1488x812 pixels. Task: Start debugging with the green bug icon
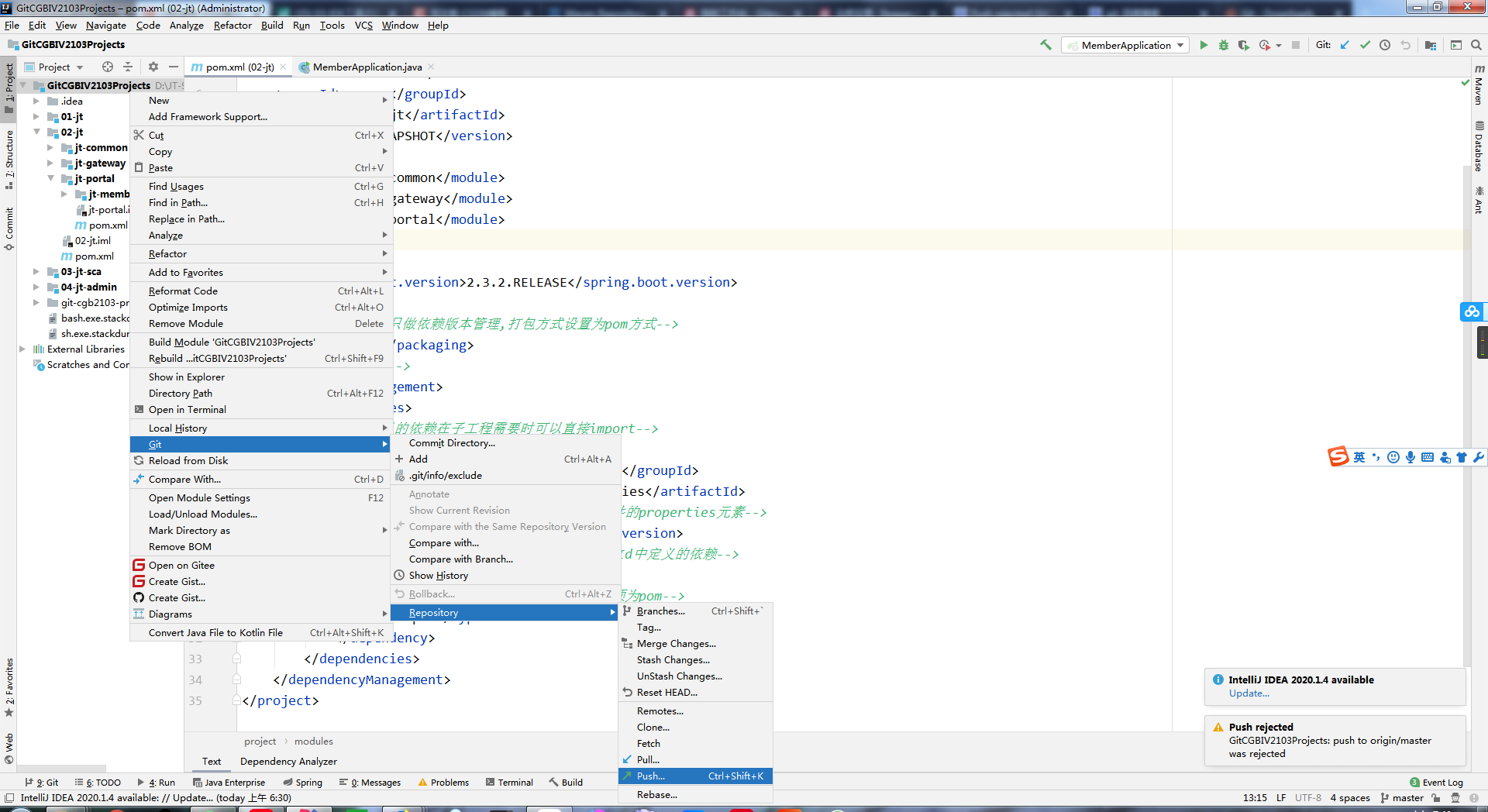(x=1224, y=45)
